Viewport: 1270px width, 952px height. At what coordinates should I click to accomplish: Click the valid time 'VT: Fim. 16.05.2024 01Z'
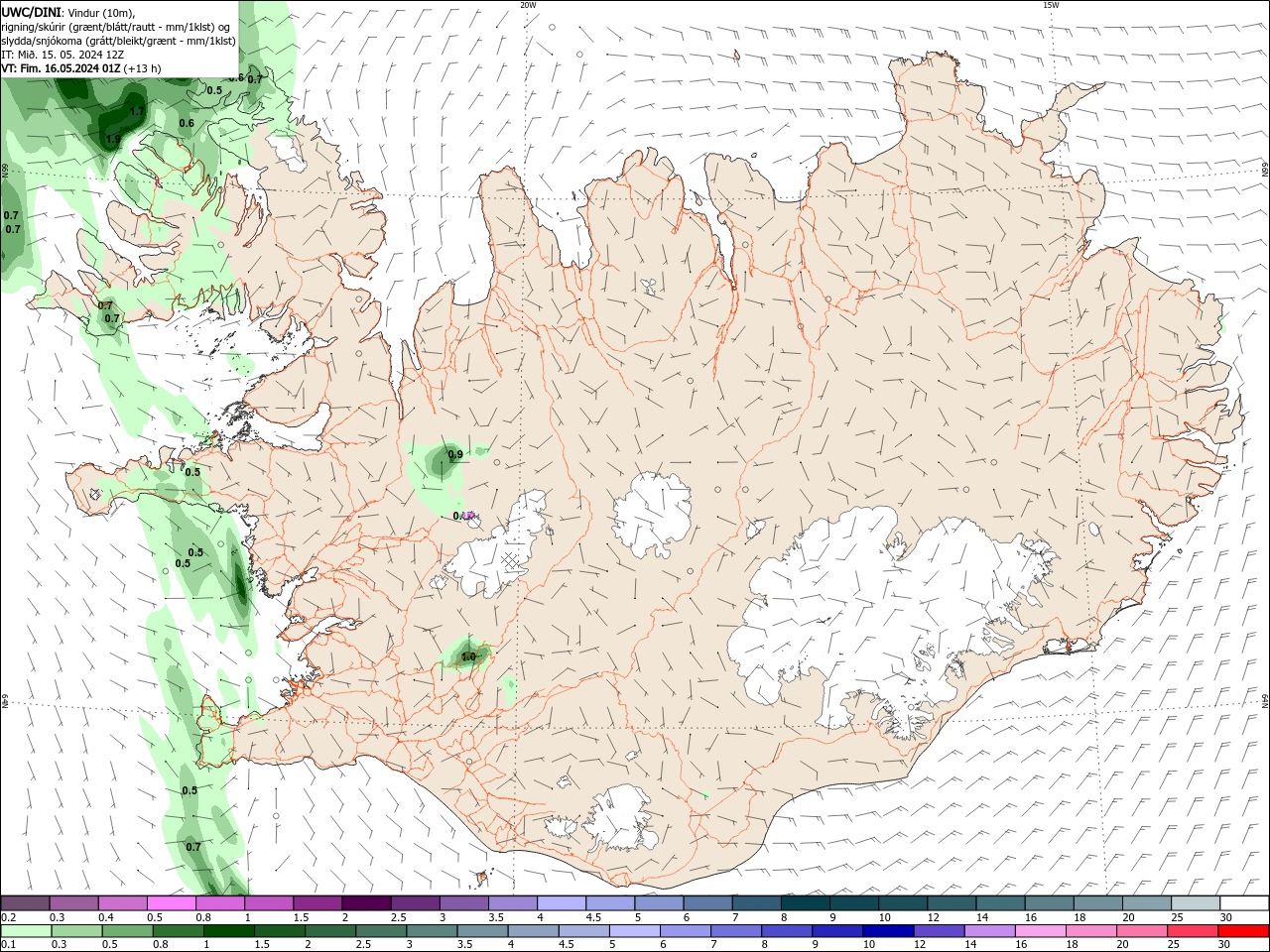pos(62,68)
